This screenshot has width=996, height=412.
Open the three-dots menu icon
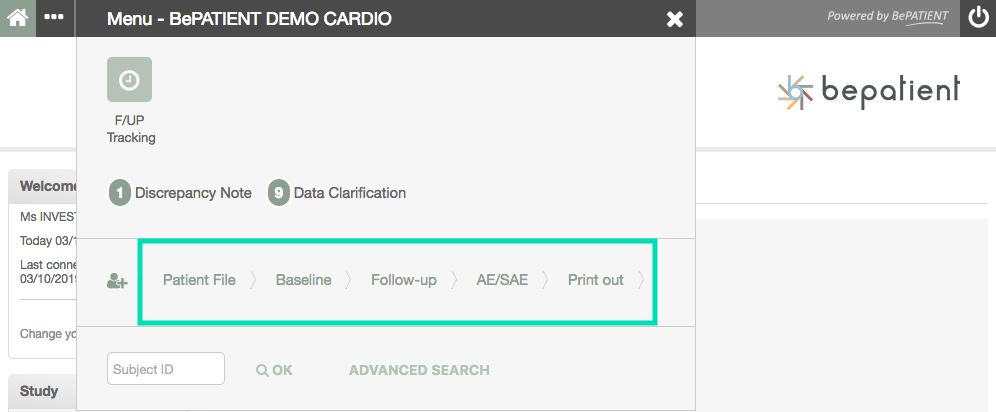pyautogui.click(x=55, y=18)
